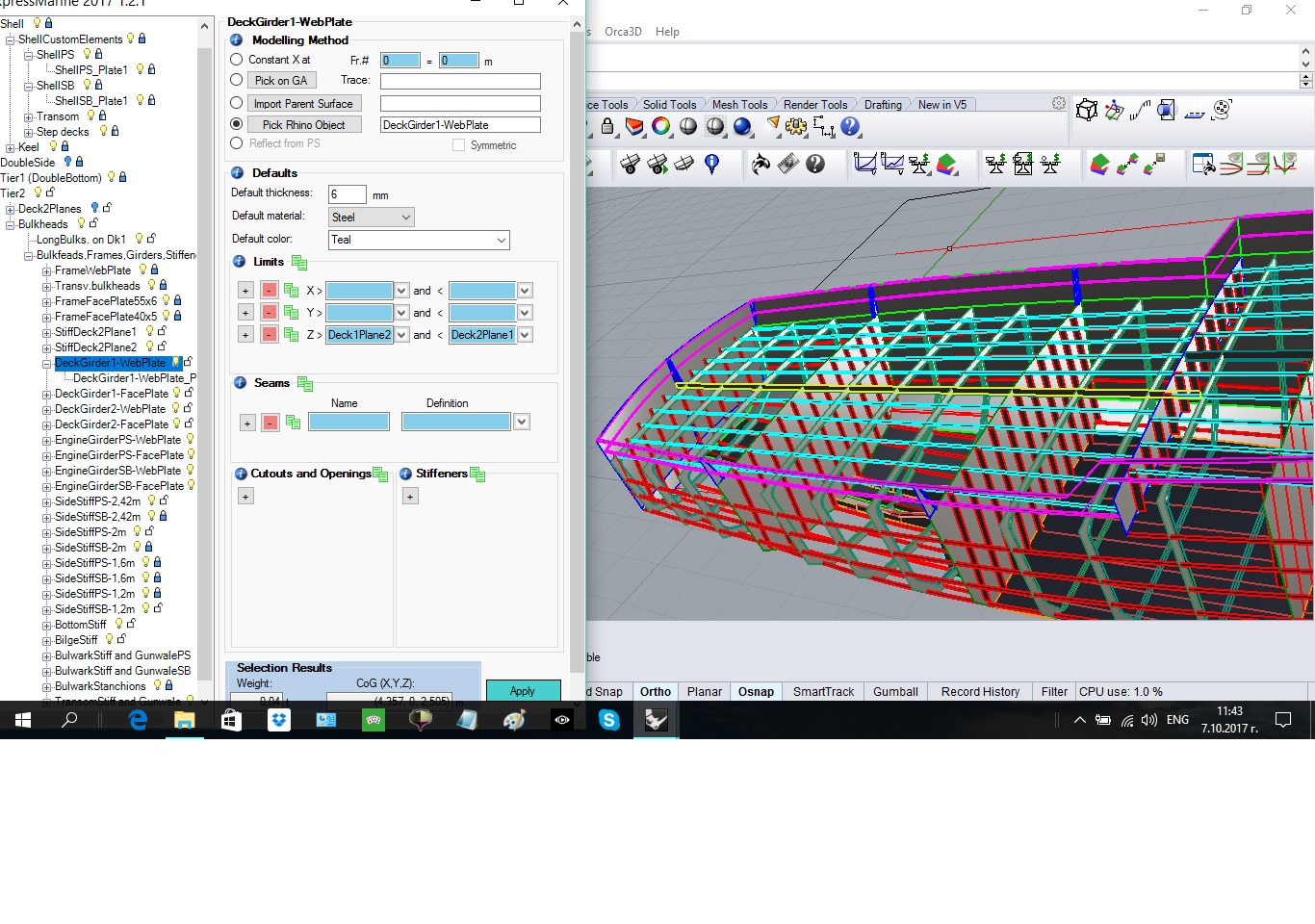Click the lock icon in the Rhino toolbar
This screenshot has height=924, width=1315.
607,126
